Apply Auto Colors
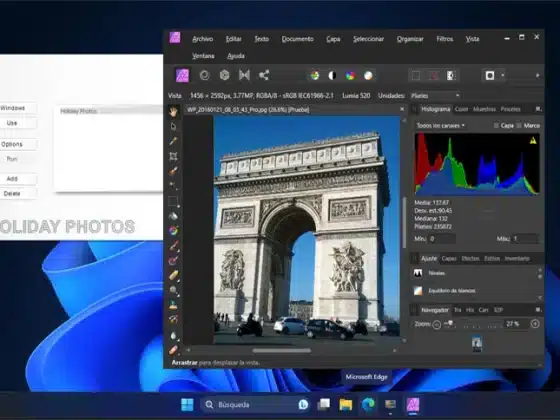Viewport: 560px width, 420px height. [x=350, y=76]
